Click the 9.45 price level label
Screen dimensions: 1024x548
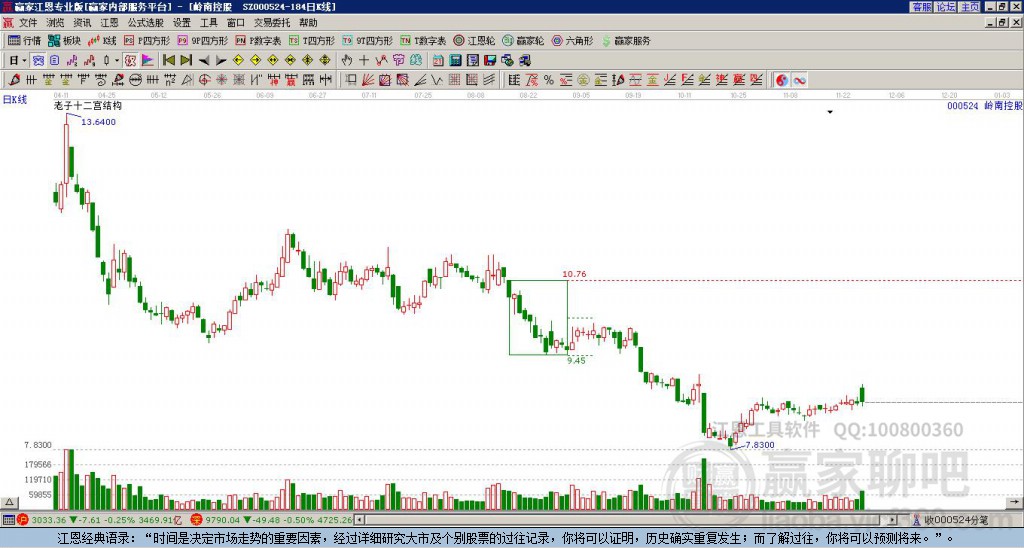[577, 361]
